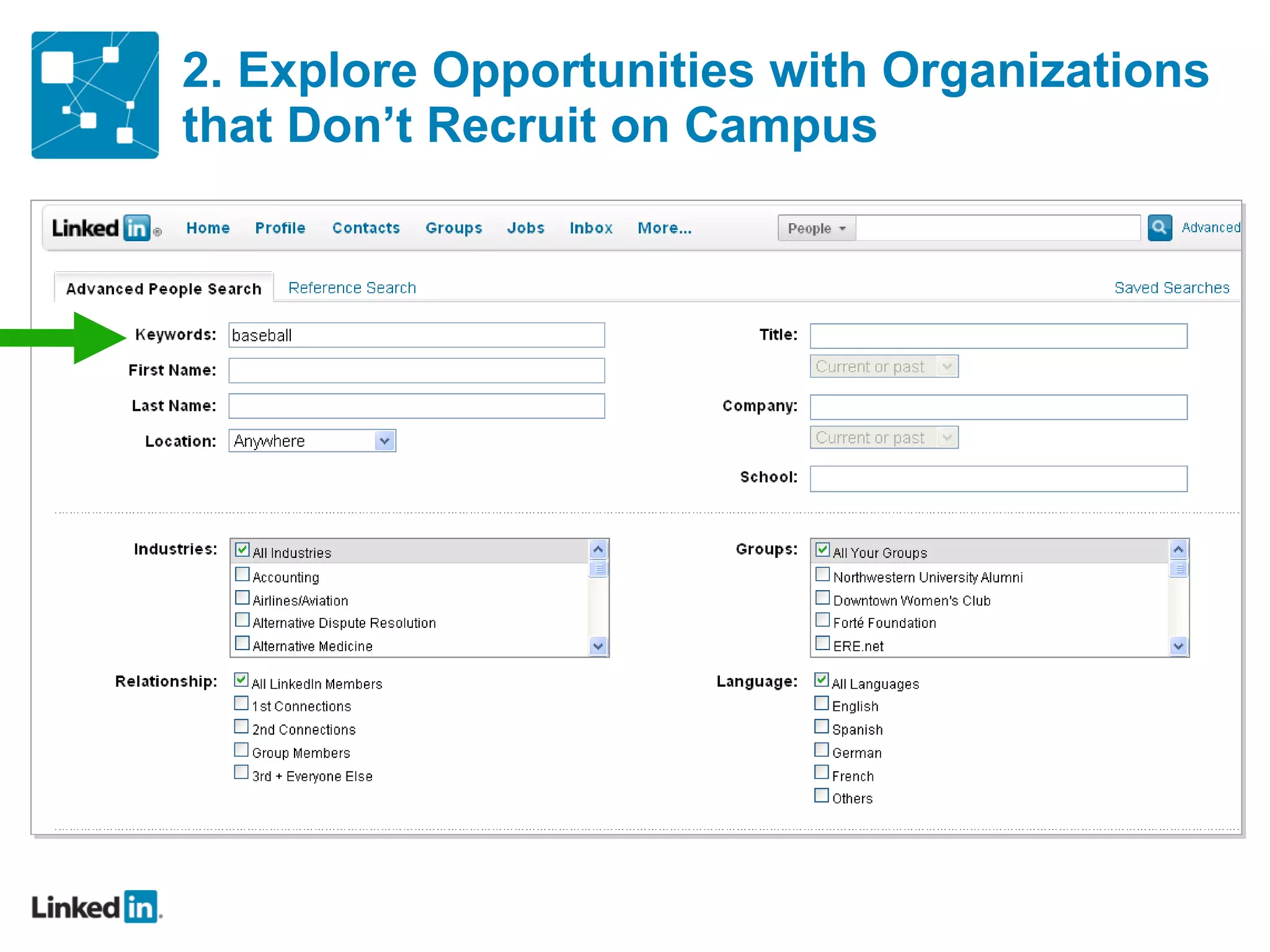Focus the Title input field

pyautogui.click(x=998, y=336)
